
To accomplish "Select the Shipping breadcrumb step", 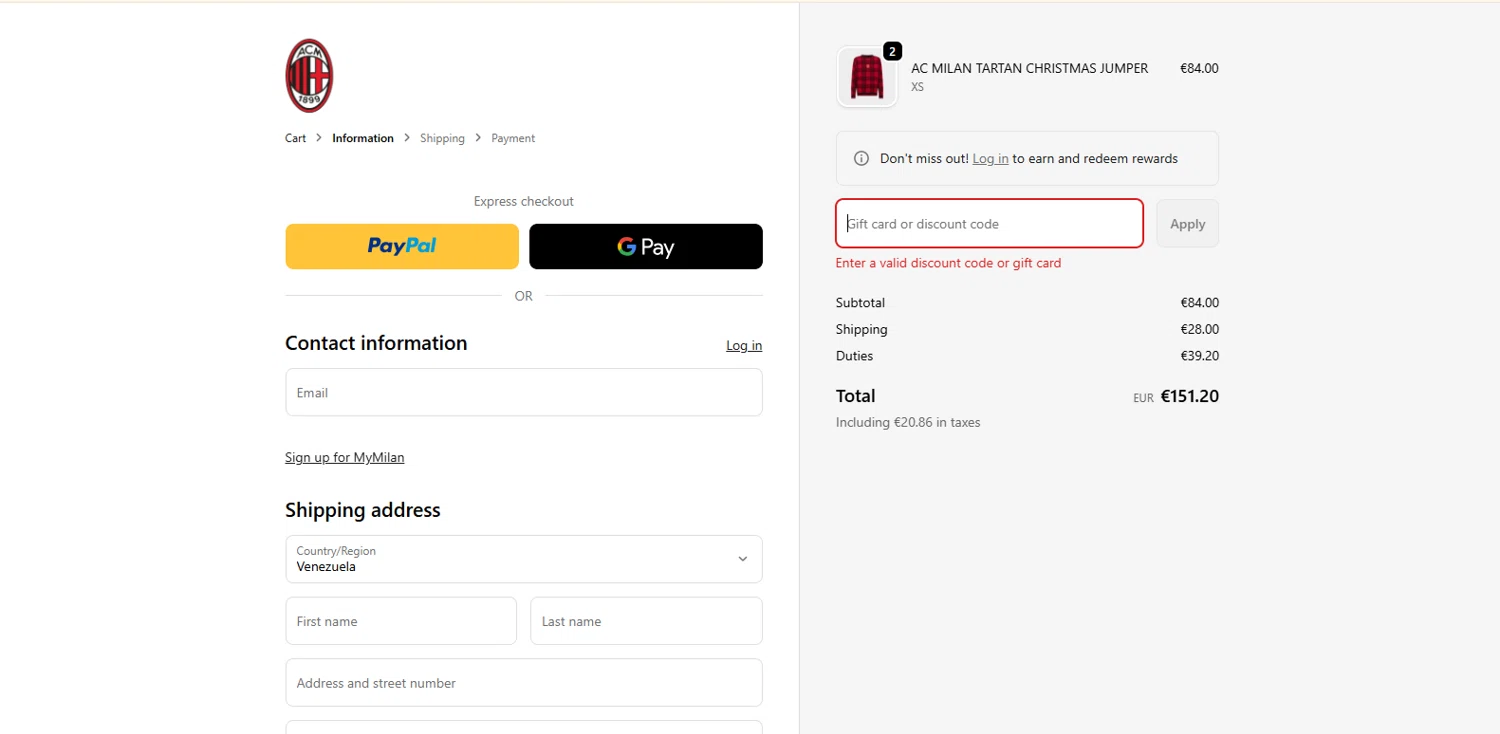I will [x=442, y=138].
